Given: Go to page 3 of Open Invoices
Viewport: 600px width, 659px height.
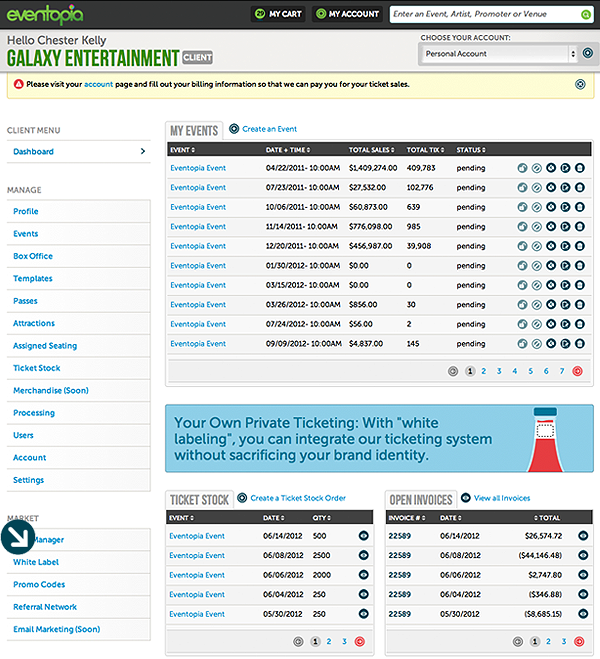Looking at the screenshot, I should coord(564,642).
